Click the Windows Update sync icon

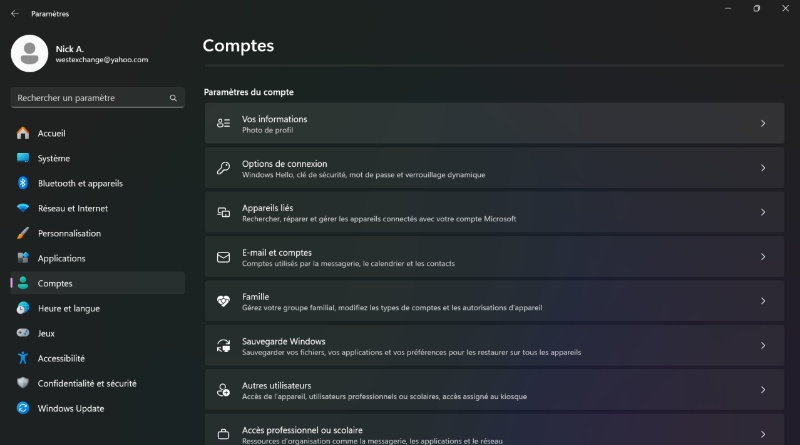(x=23, y=408)
